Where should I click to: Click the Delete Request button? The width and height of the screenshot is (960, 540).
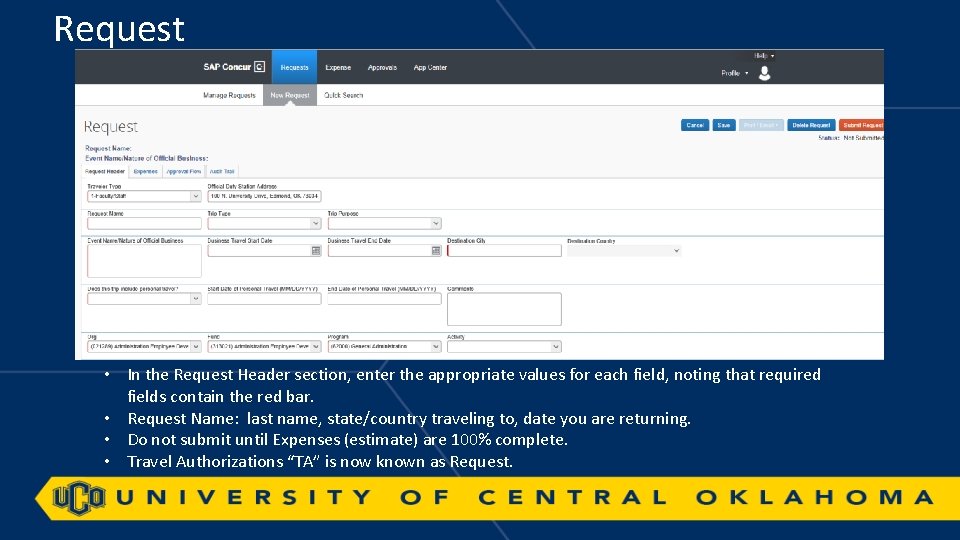click(x=811, y=125)
